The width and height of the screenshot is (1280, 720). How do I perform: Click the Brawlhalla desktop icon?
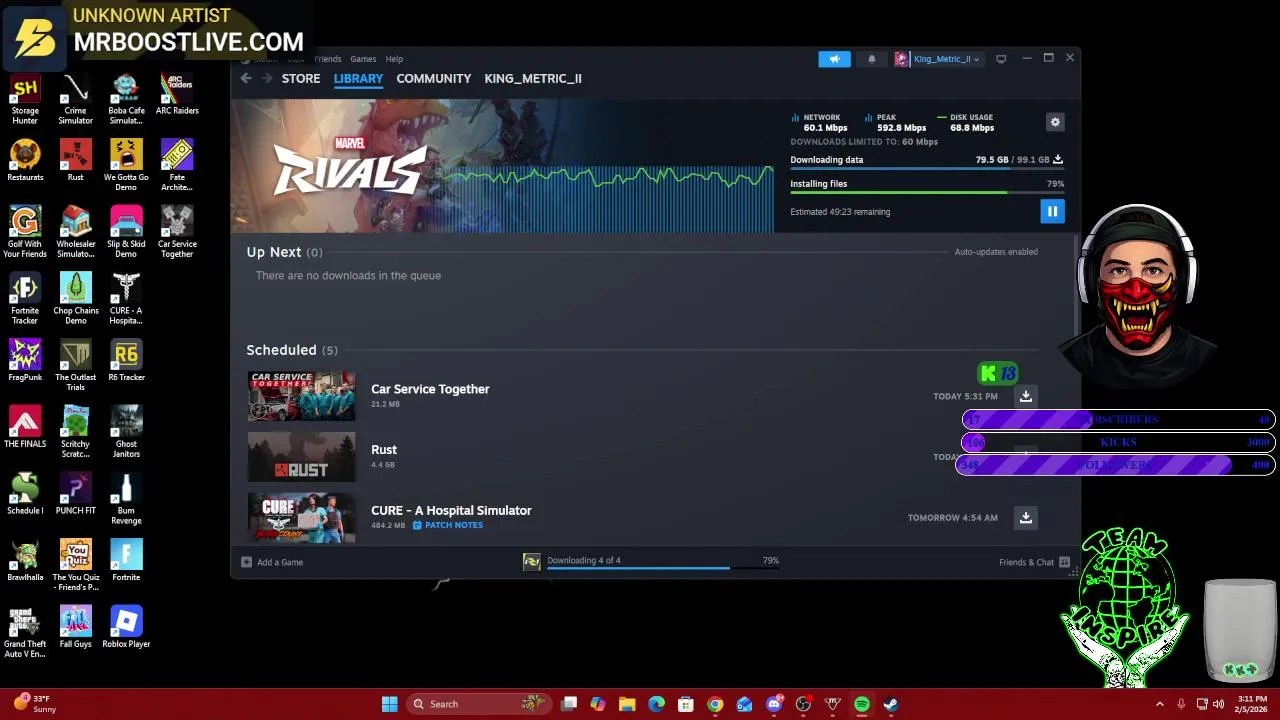(x=25, y=562)
